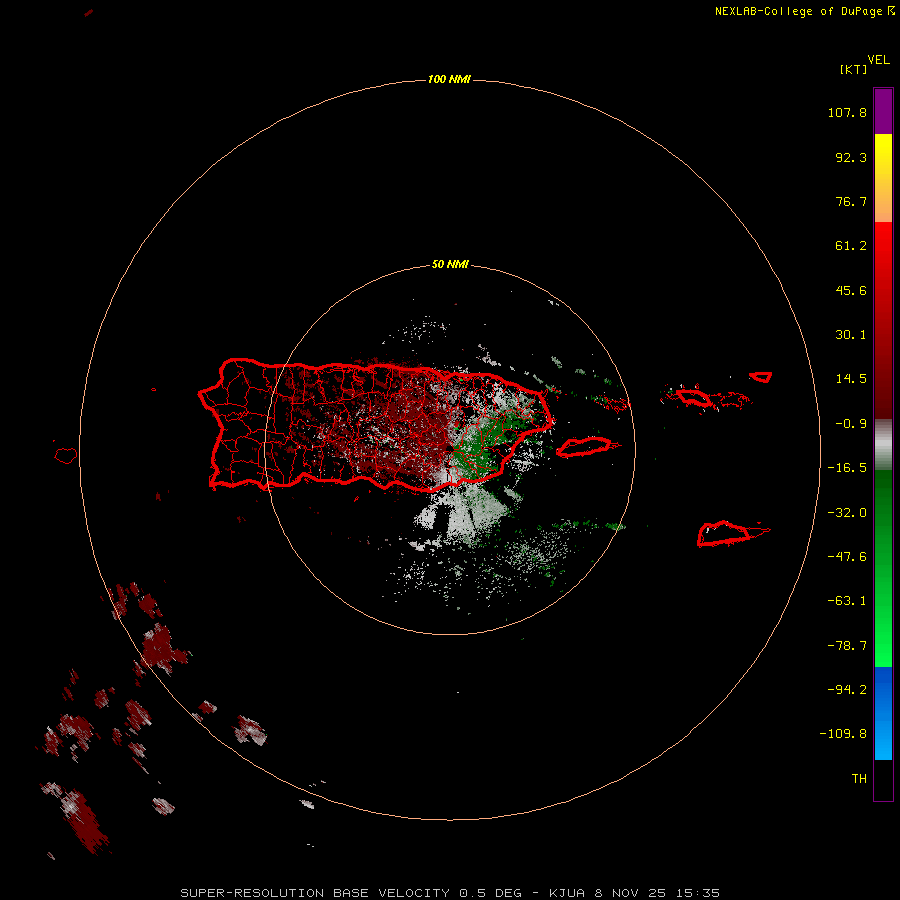Click the -78.7 legend value
This screenshot has width=900, height=900.
click(847, 646)
